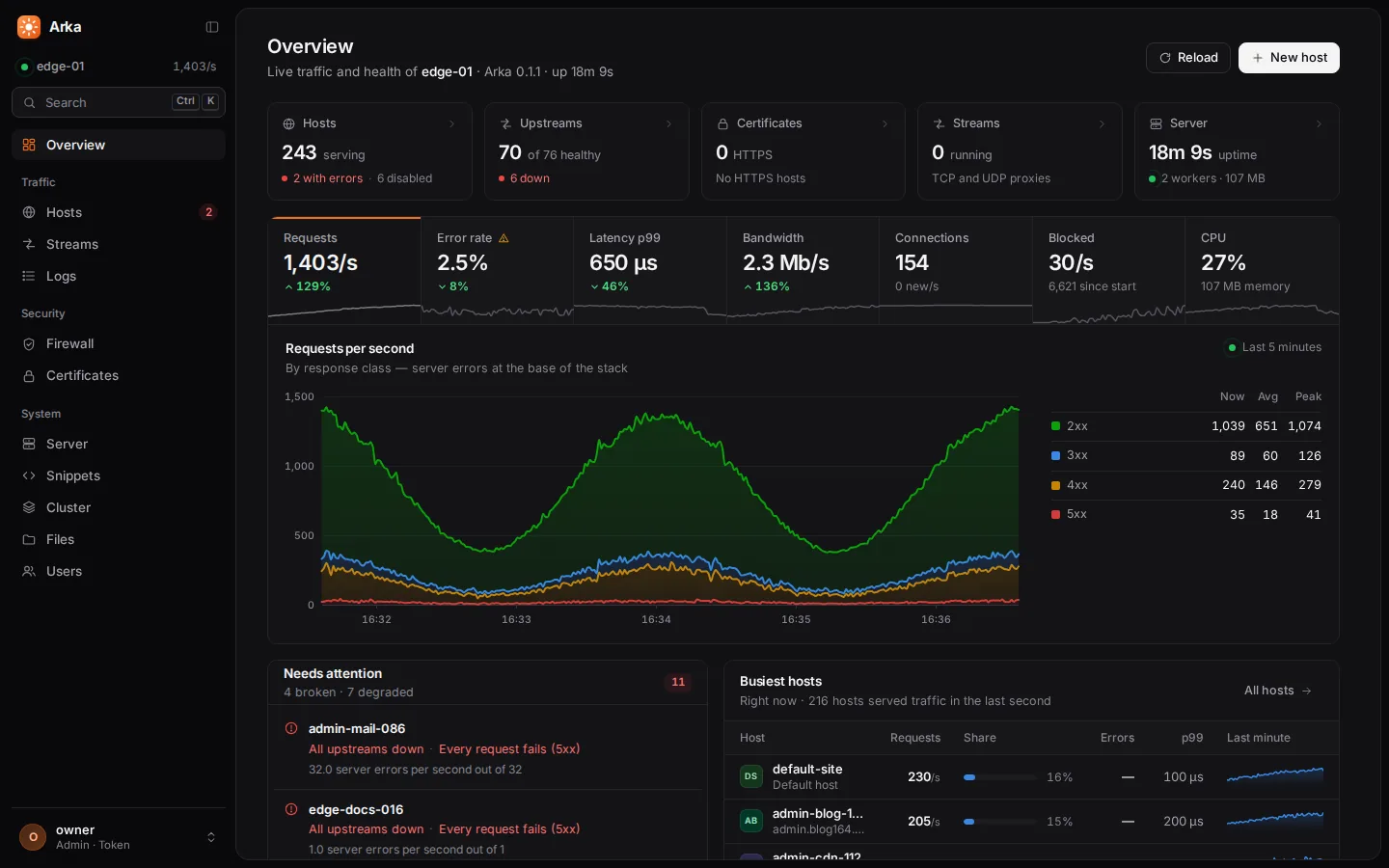Image resolution: width=1389 pixels, height=868 pixels.
Task: Click the Files folder icon
Action: [29, 539]
